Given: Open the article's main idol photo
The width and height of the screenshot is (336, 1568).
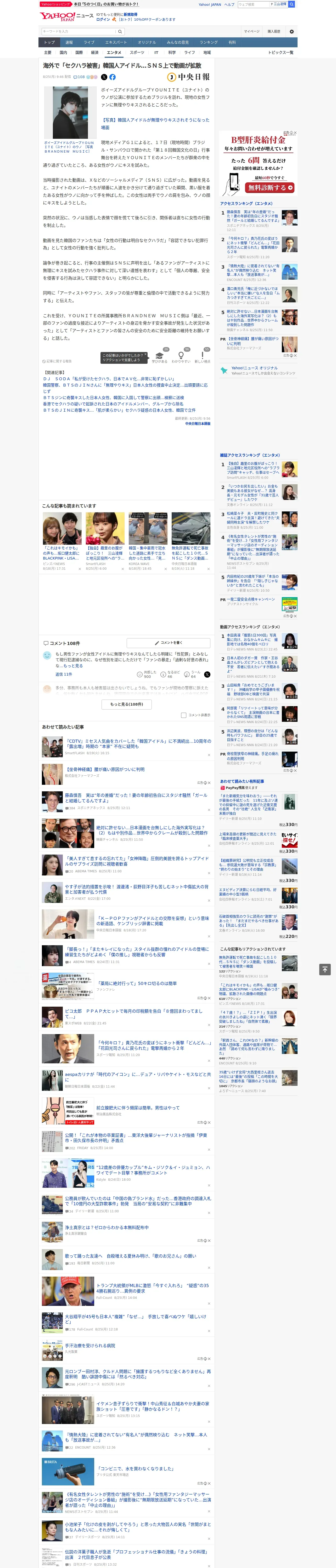Looking at the screenshot, I should (70, 113).
